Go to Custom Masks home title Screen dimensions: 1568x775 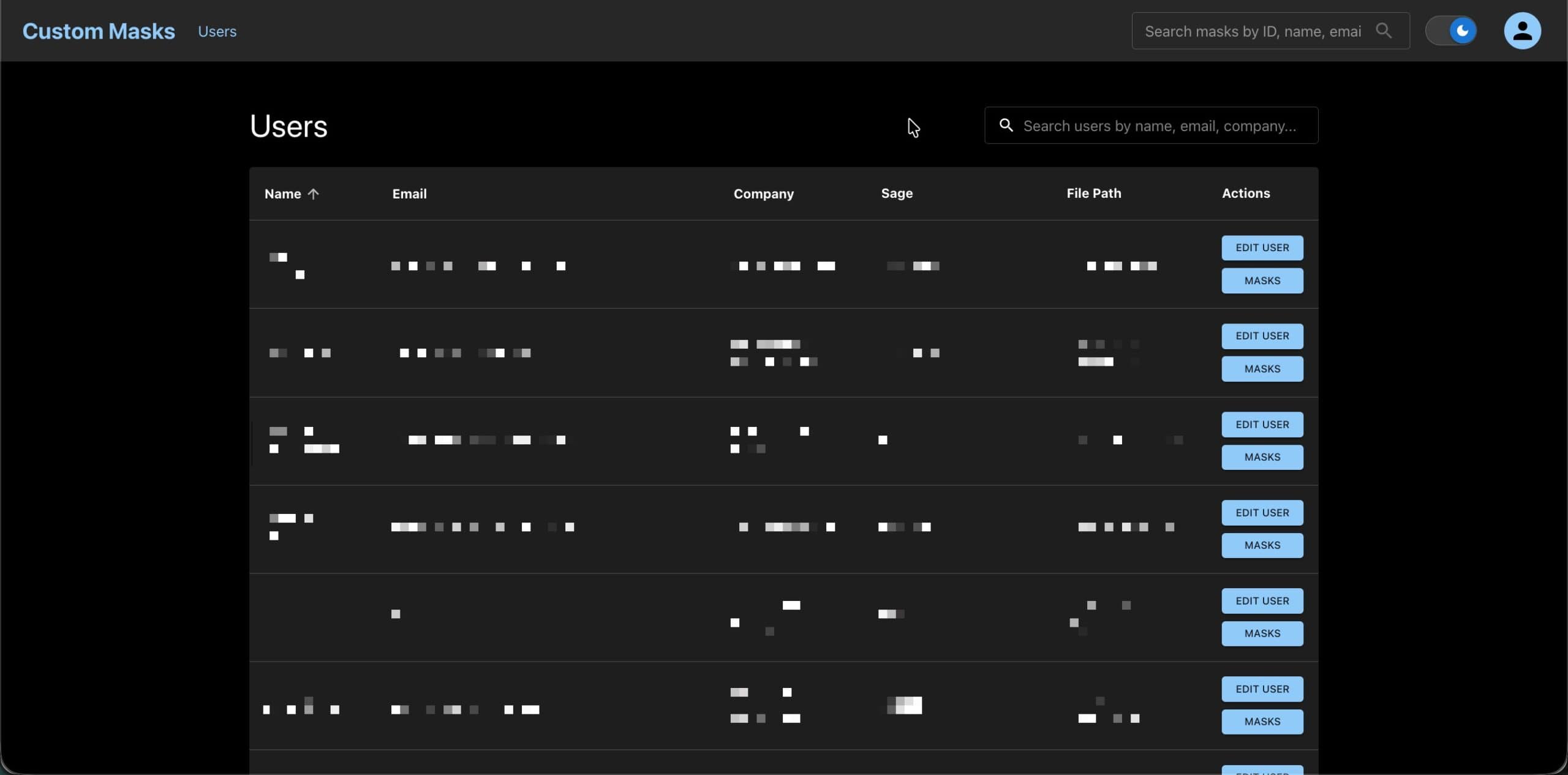[x=99, y=31]
